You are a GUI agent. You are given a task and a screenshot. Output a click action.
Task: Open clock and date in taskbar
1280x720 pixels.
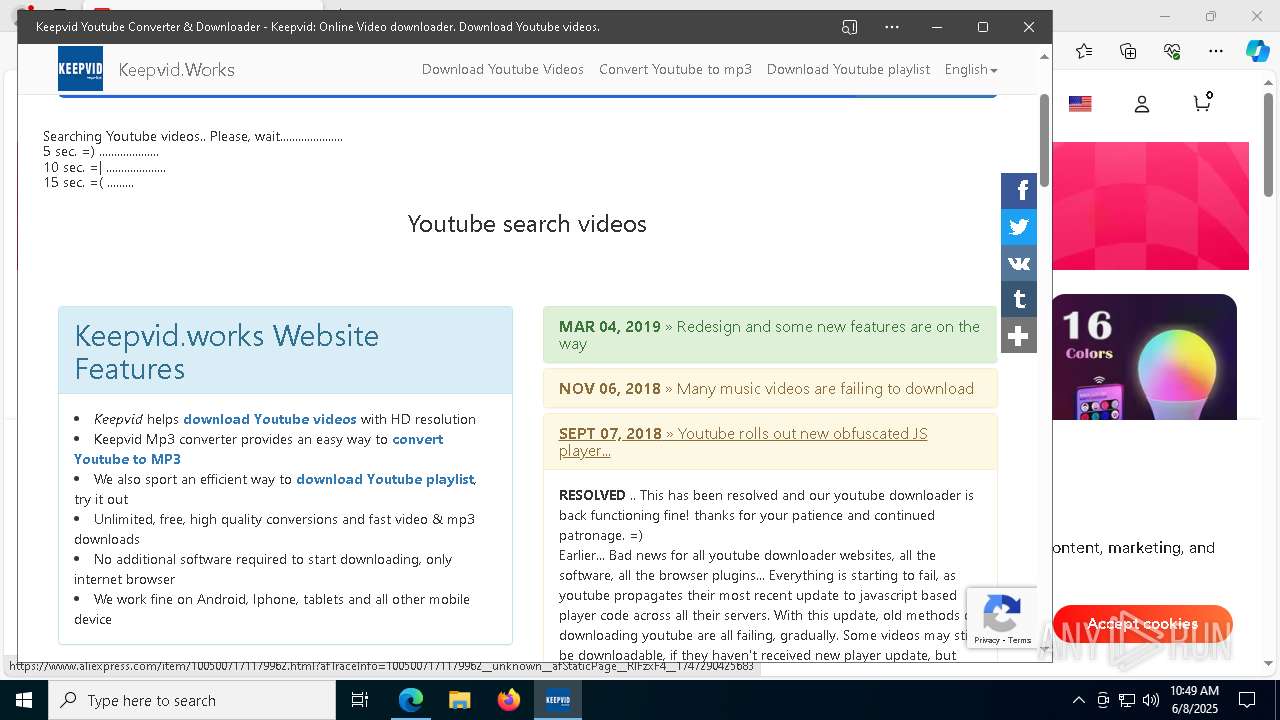pyautogui.click(x=1194, y=700)
